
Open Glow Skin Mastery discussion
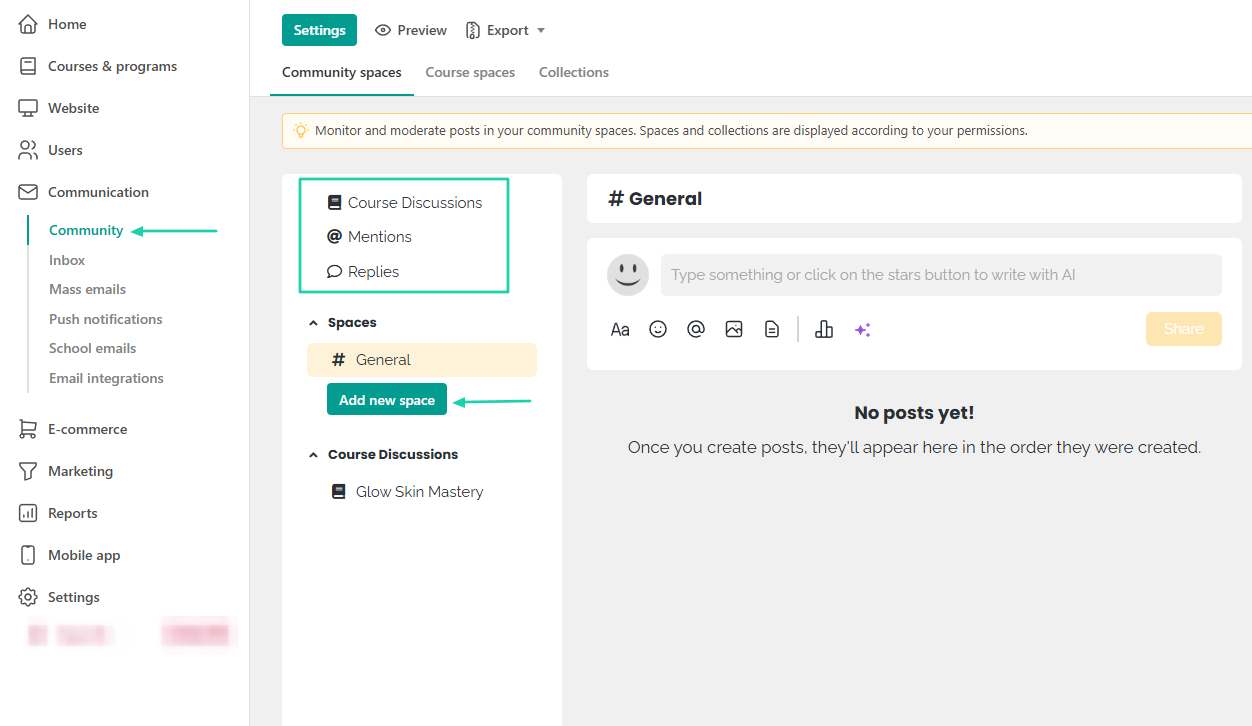(x=408, y=492)
